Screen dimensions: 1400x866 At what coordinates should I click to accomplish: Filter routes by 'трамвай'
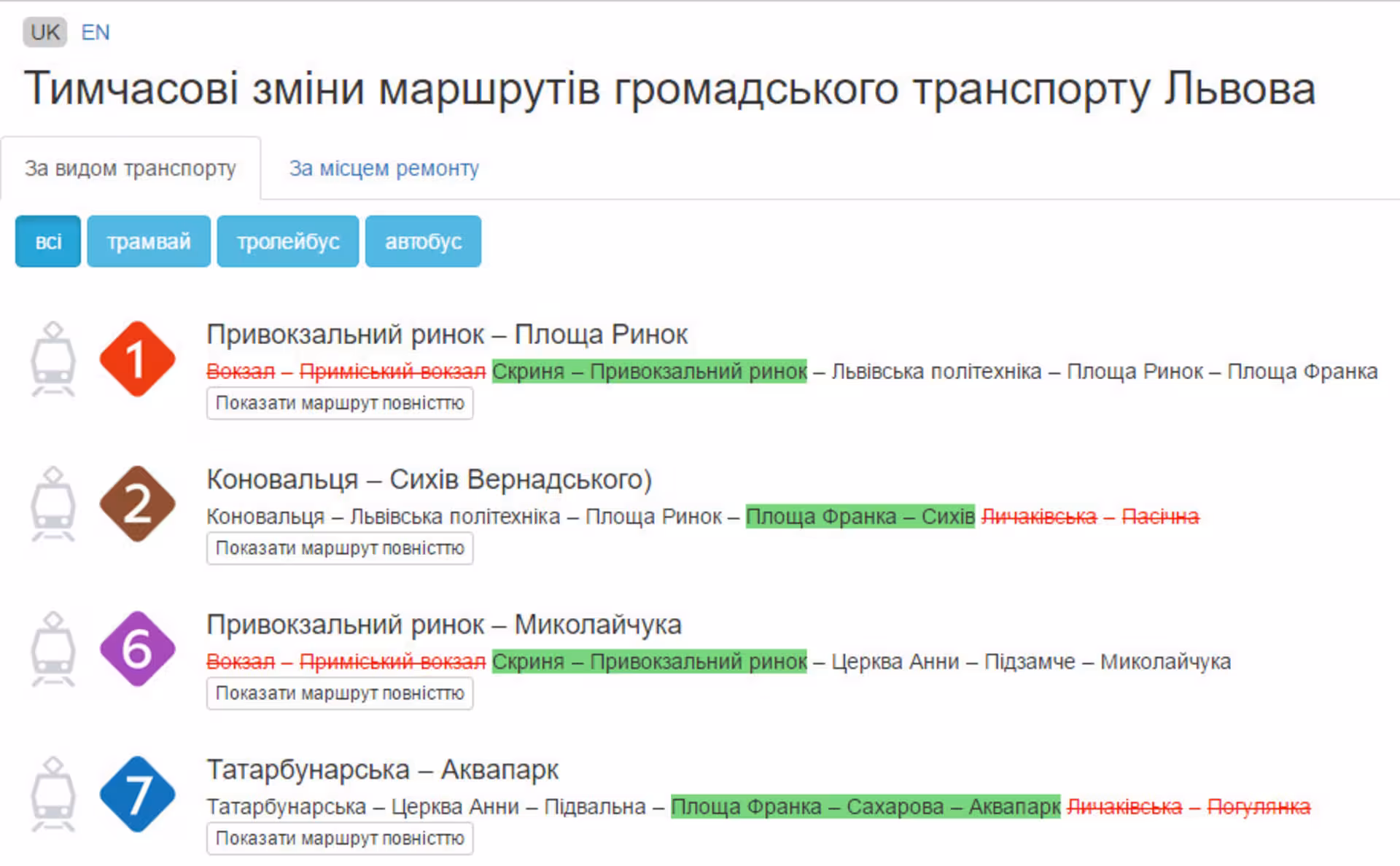(x=149, y=241)
